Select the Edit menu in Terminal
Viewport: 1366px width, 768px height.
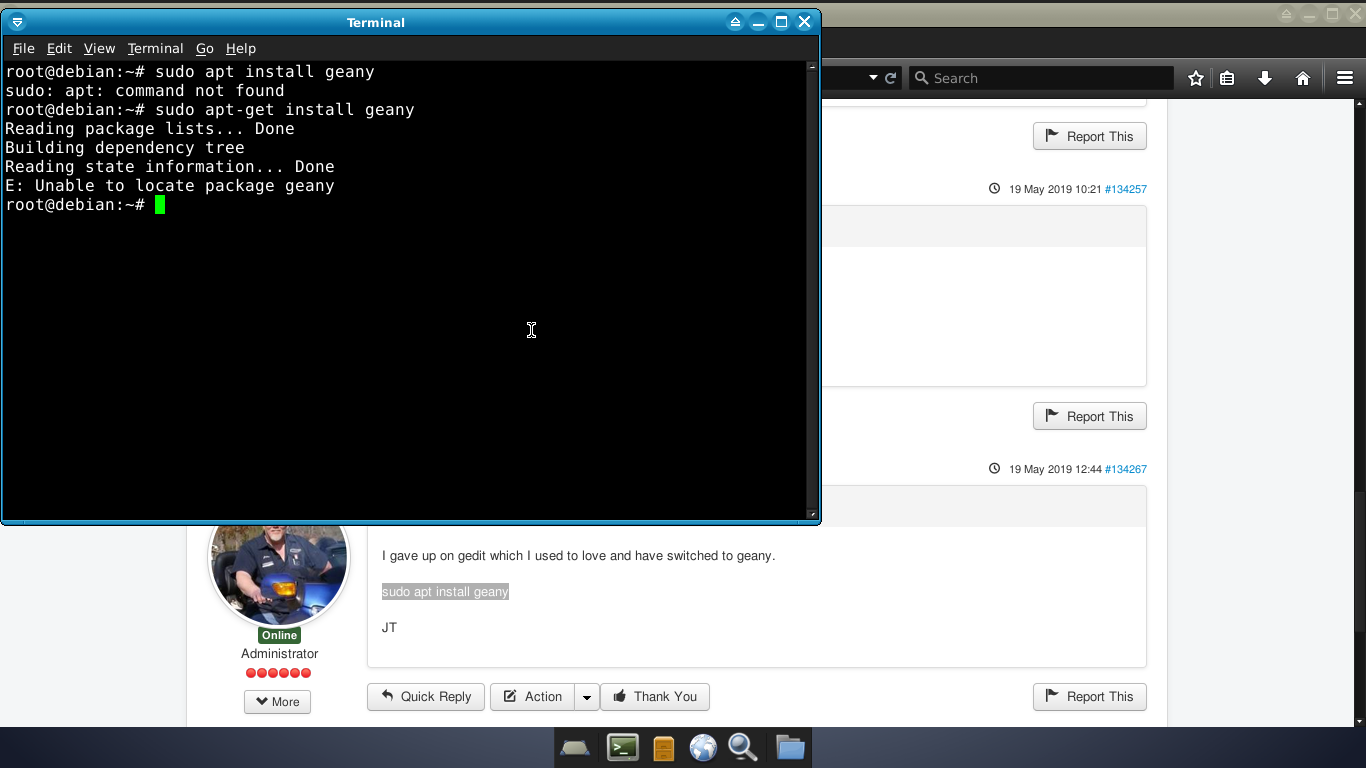pos(59,48)
